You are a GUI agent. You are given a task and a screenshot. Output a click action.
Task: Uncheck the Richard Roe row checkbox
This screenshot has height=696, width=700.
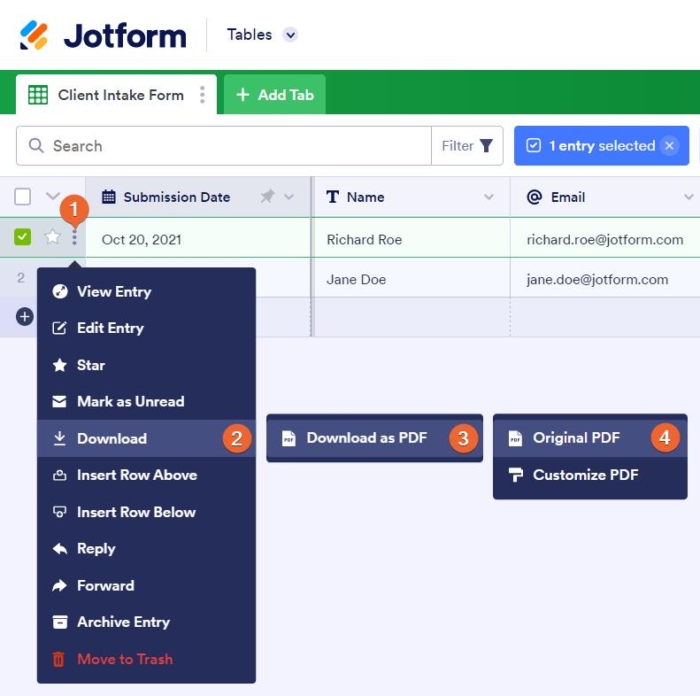tap(22, 237)
